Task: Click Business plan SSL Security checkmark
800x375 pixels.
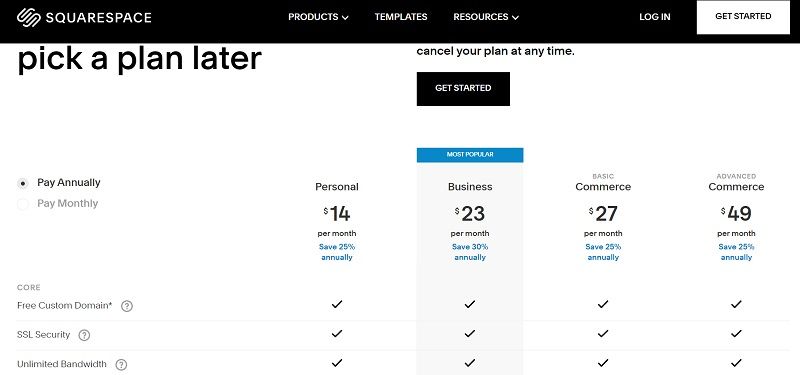Action: pos(470,334)
